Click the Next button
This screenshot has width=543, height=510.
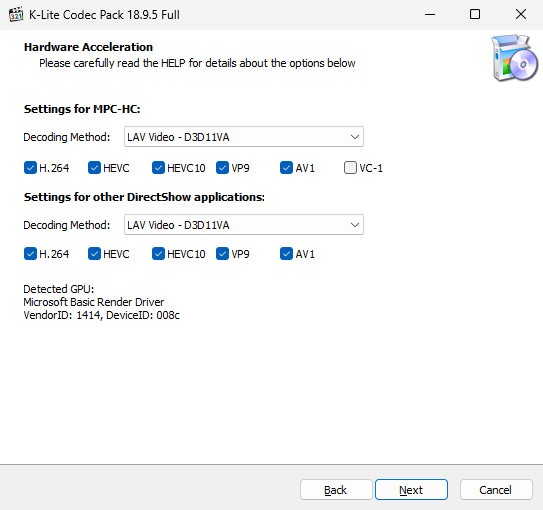point(411,490)
